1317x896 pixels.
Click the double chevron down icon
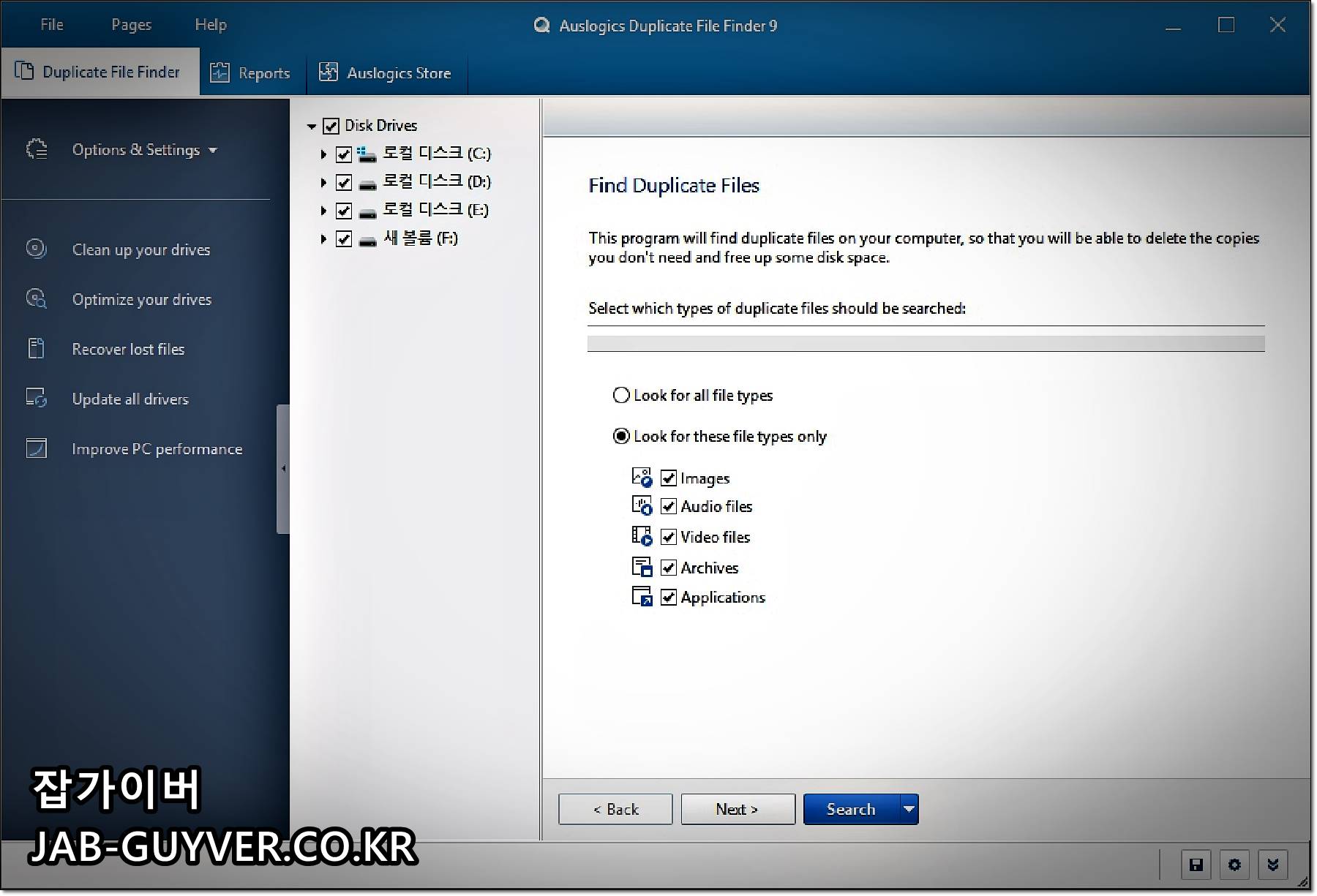coord(1273,865)
